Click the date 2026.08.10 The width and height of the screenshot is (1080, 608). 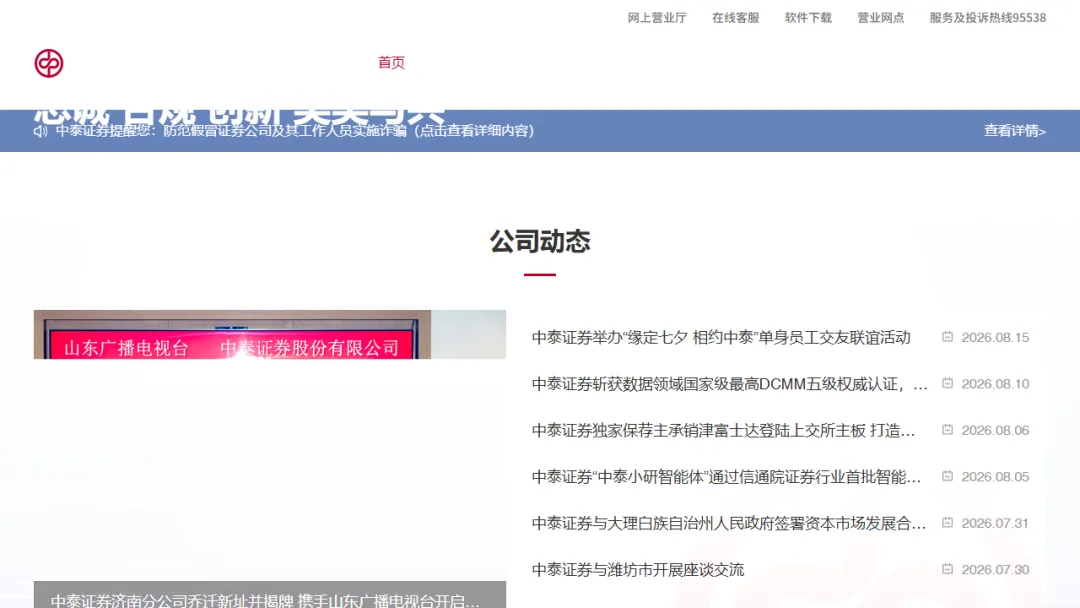995,384
